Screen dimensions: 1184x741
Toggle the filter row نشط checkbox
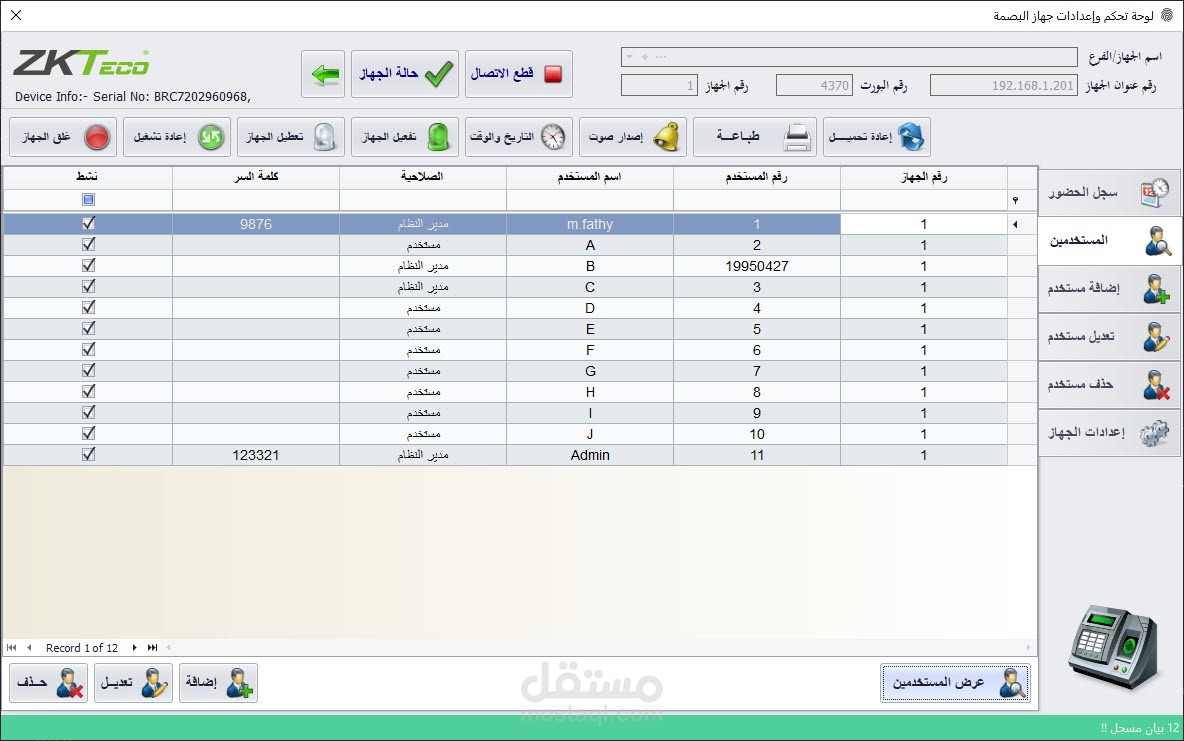(x=88, y=199)
